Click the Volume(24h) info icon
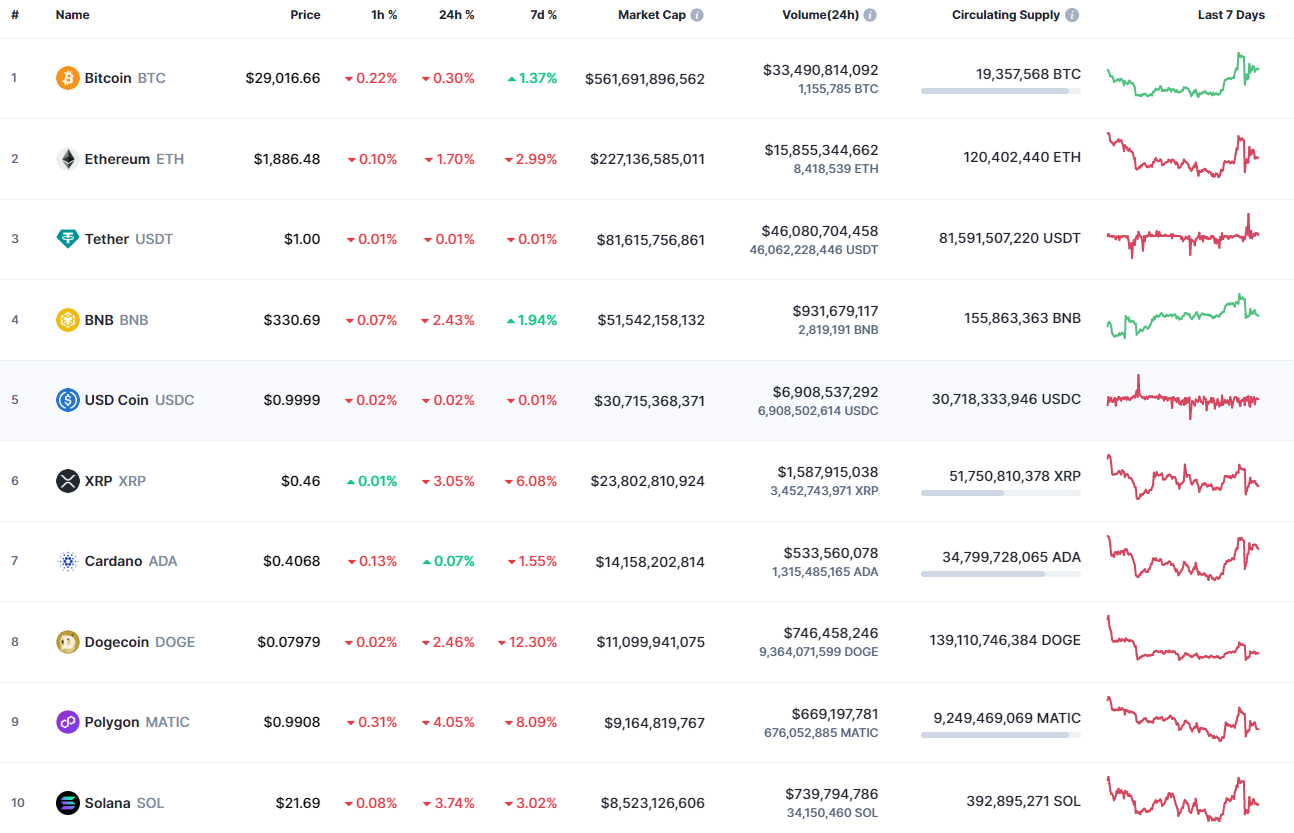1294x833 pixels. tap(869, 14)
